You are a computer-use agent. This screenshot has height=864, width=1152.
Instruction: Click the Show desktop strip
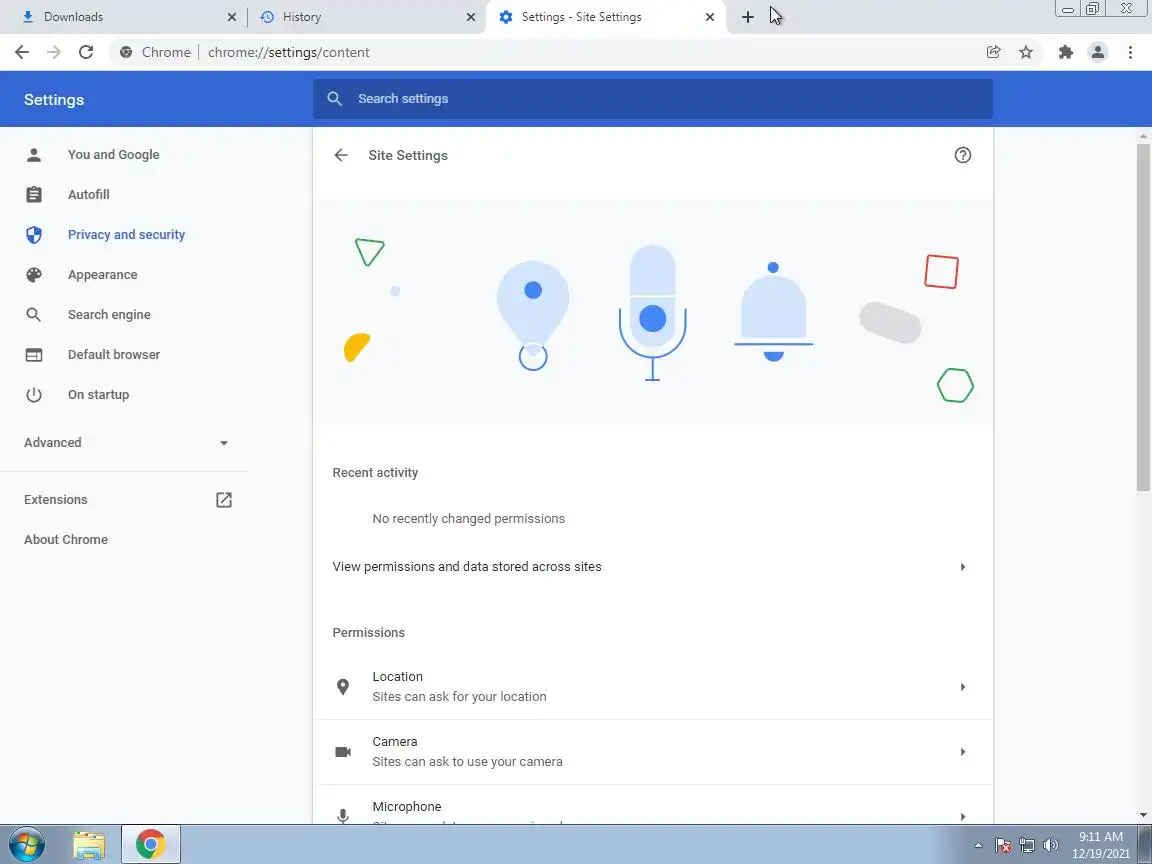pyautogui.click(x=1145, y=844)
